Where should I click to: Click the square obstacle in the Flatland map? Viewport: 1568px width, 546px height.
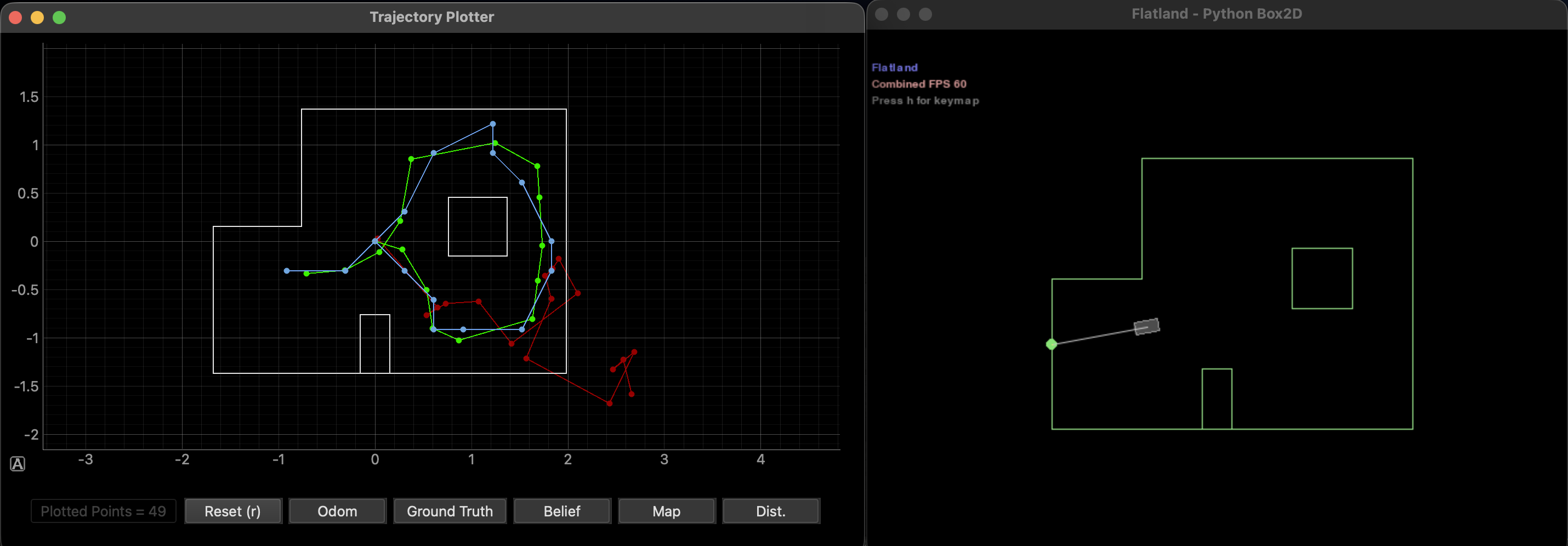click(x=1322, y=278)
